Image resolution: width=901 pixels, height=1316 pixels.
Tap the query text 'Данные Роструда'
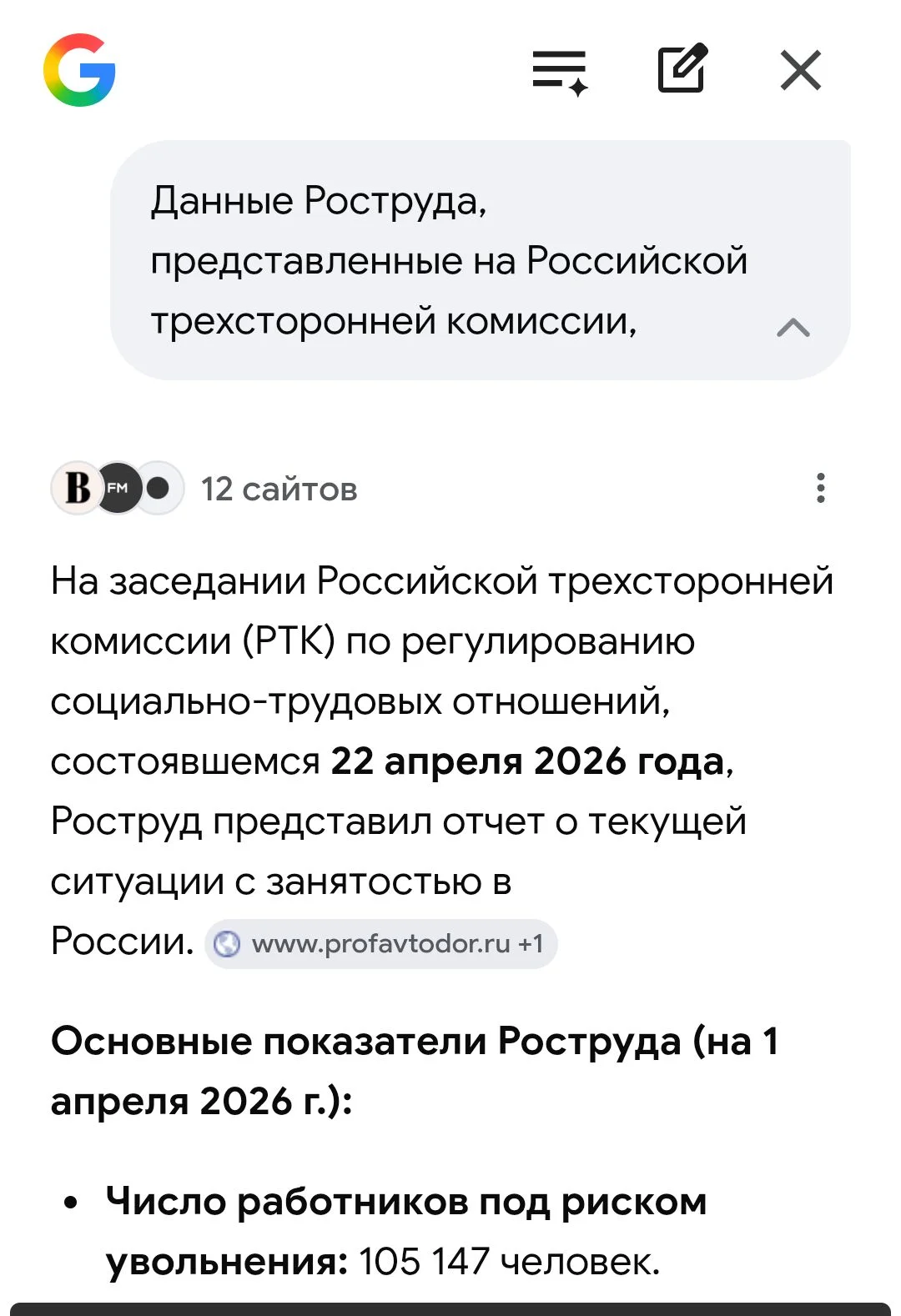318,201
